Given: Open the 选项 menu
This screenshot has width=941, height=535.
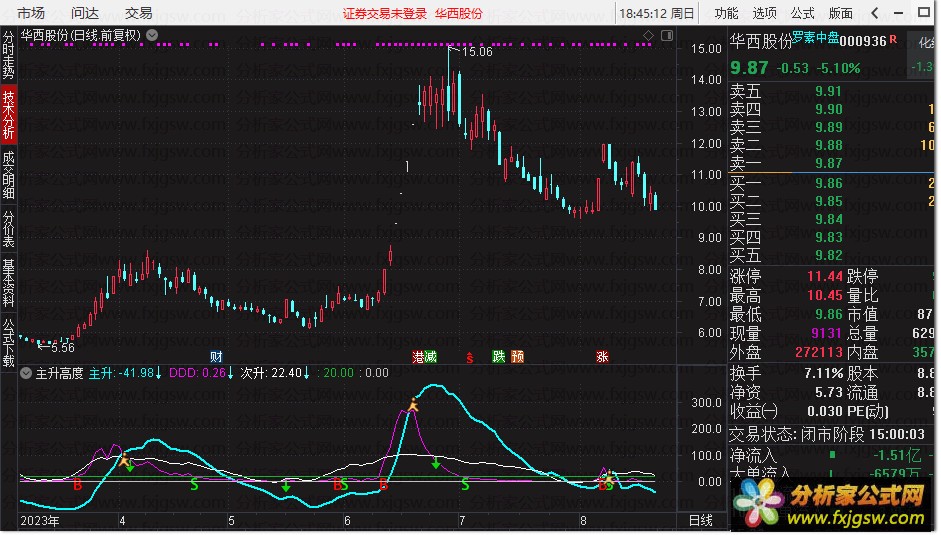Looking at the screenshot, I should click(765, 13).
